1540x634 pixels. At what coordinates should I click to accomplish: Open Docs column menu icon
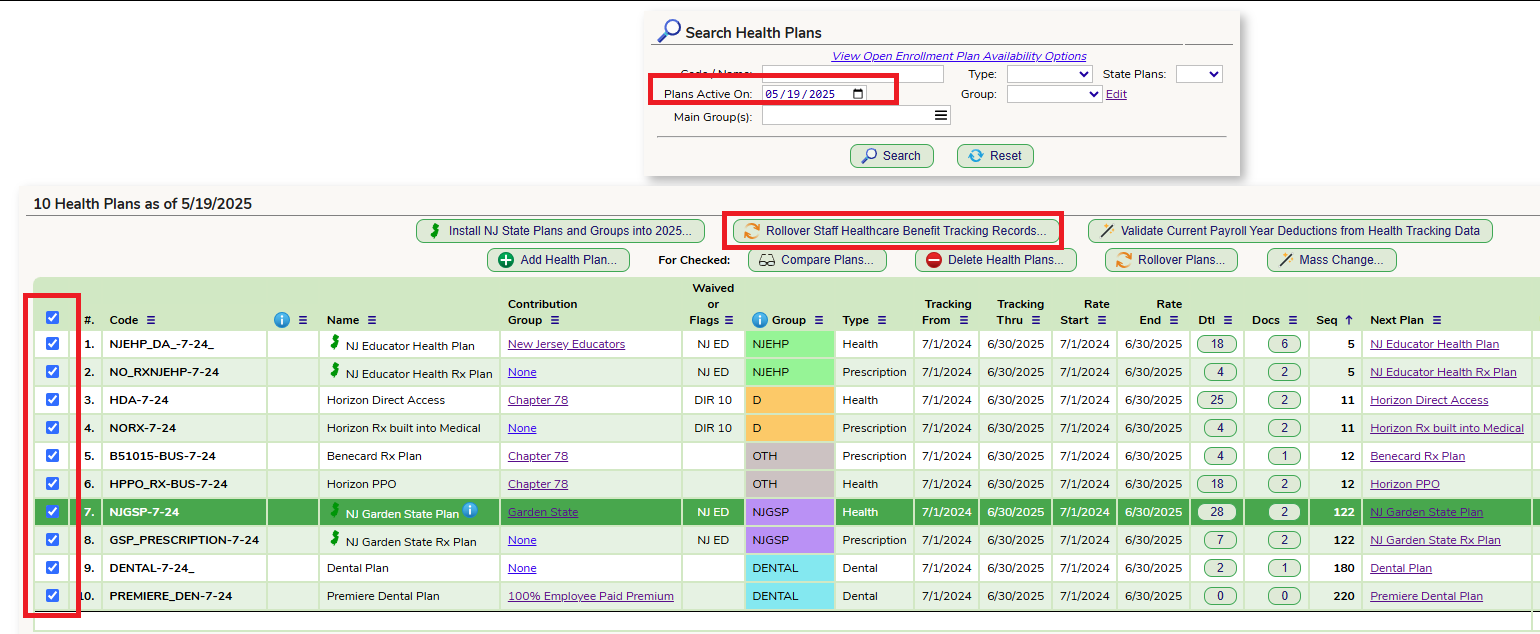click(x=1291, y=320)
